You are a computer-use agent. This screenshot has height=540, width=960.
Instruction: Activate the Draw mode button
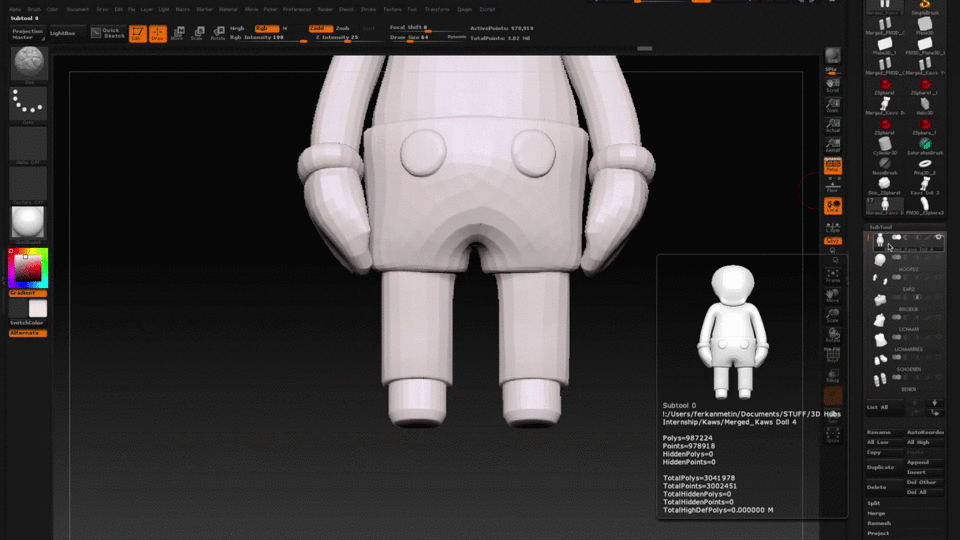click(x=157, y=34)
